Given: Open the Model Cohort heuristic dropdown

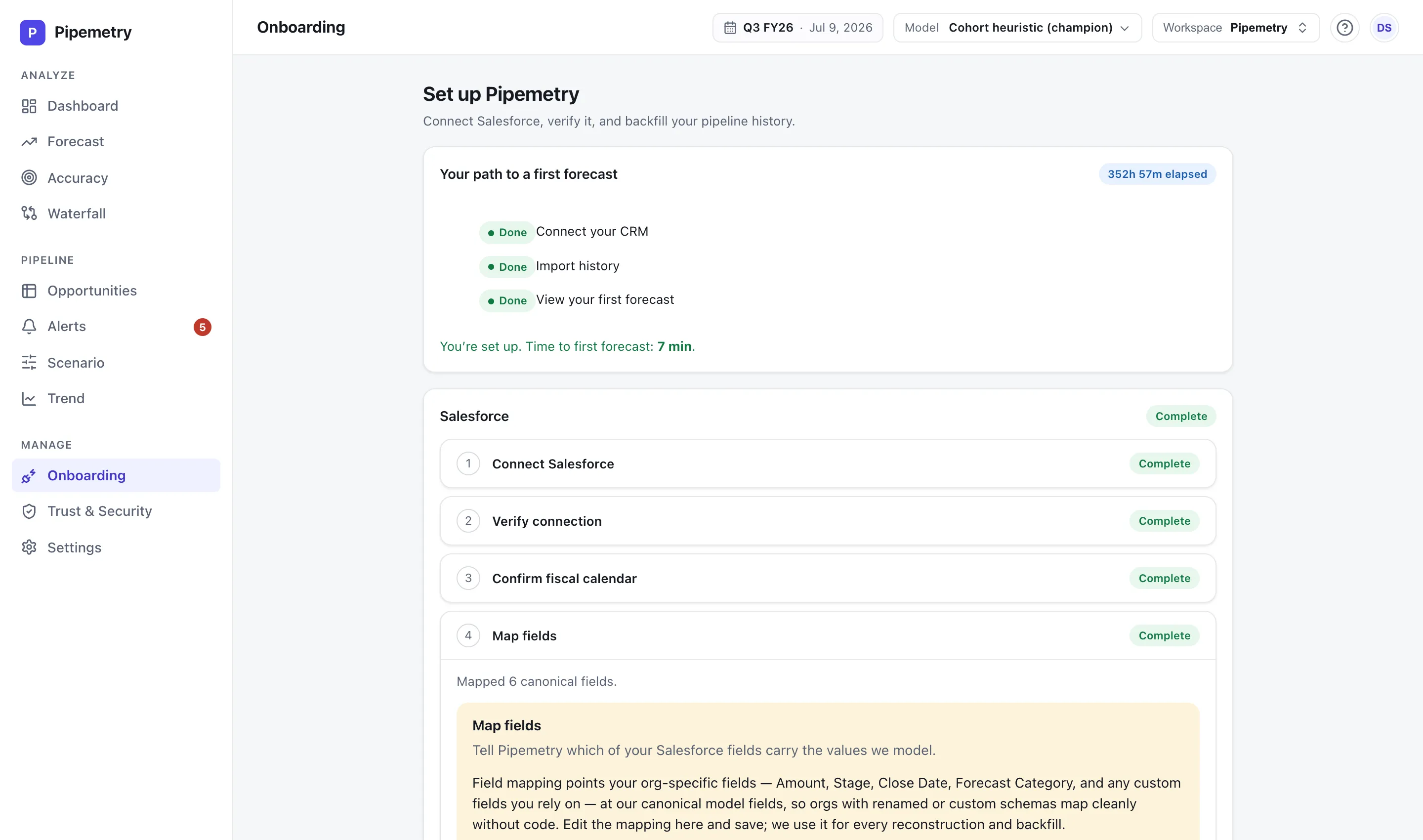Looking at the screenshot, I should [x=1017, y=28].
